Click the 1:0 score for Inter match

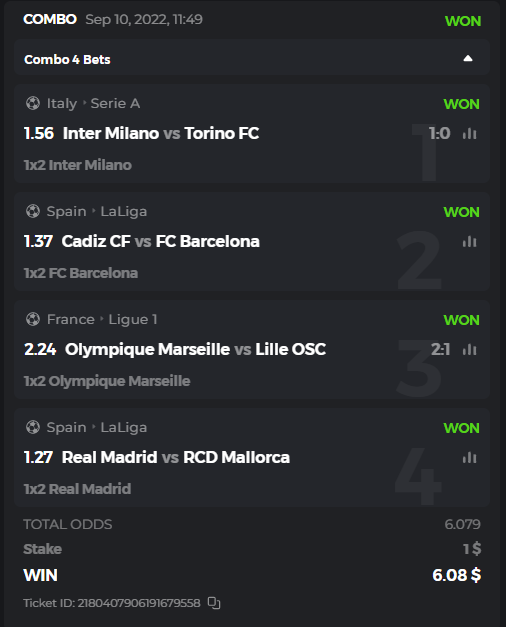point(440,134)
